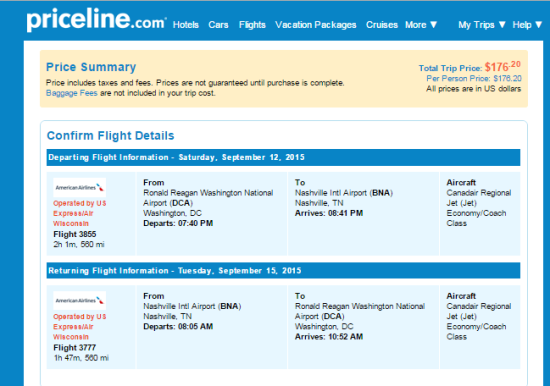Select the Flight 3777 label

pos(74,347)
